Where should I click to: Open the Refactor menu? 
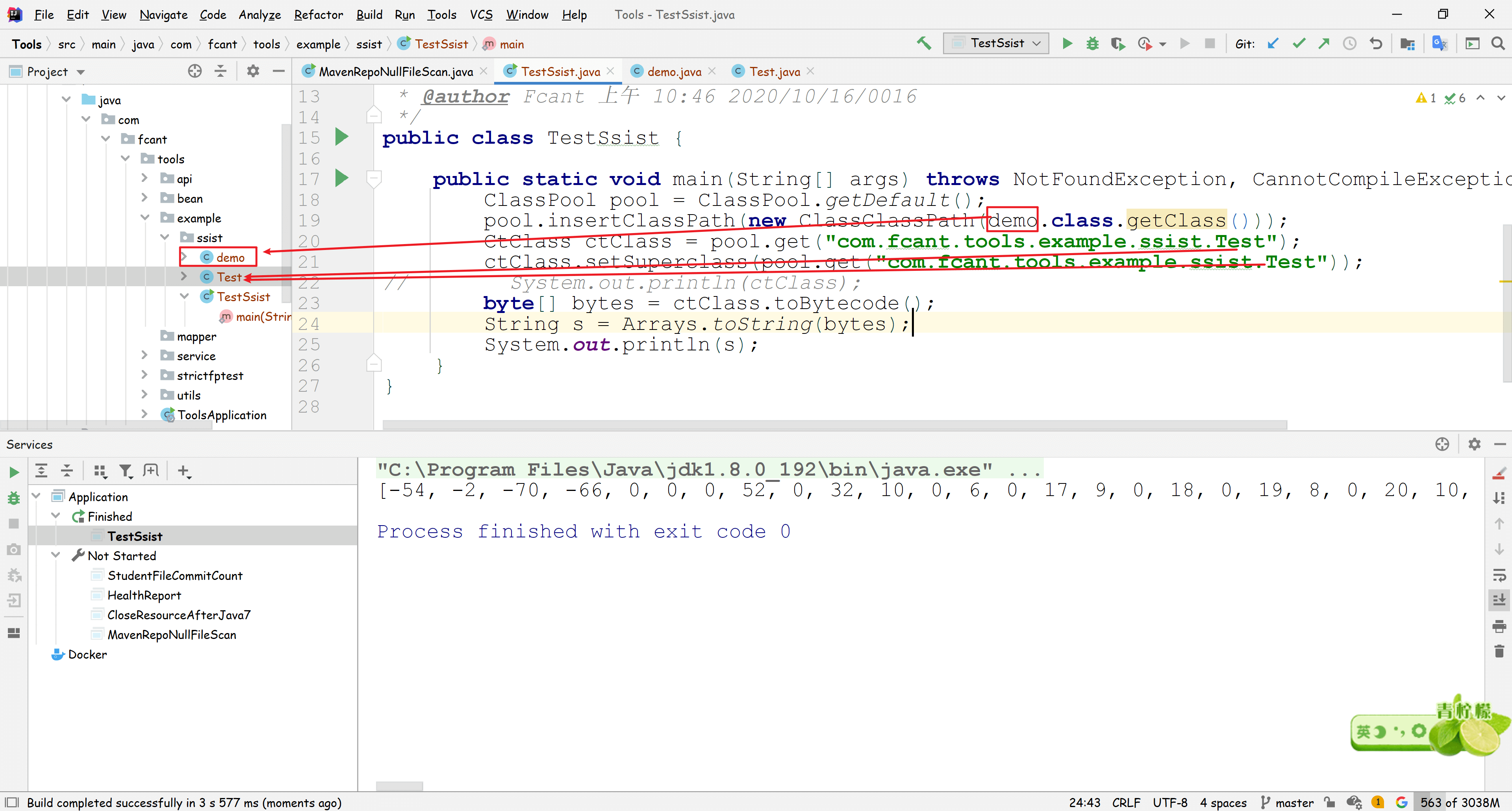(318, 15)
